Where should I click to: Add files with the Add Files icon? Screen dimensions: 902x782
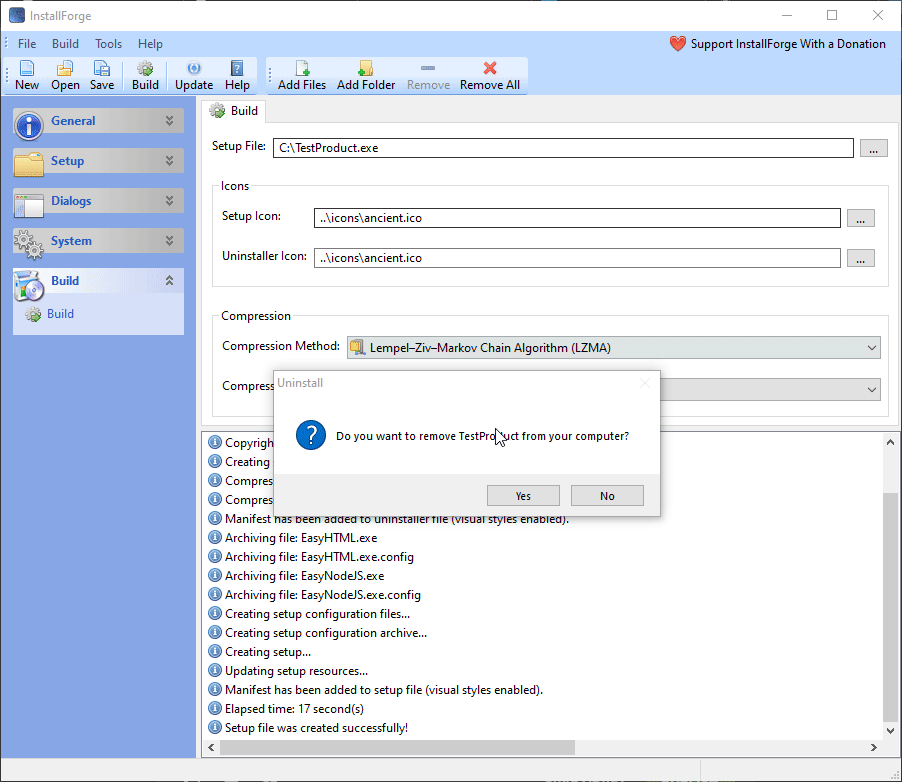click(302, 68)
